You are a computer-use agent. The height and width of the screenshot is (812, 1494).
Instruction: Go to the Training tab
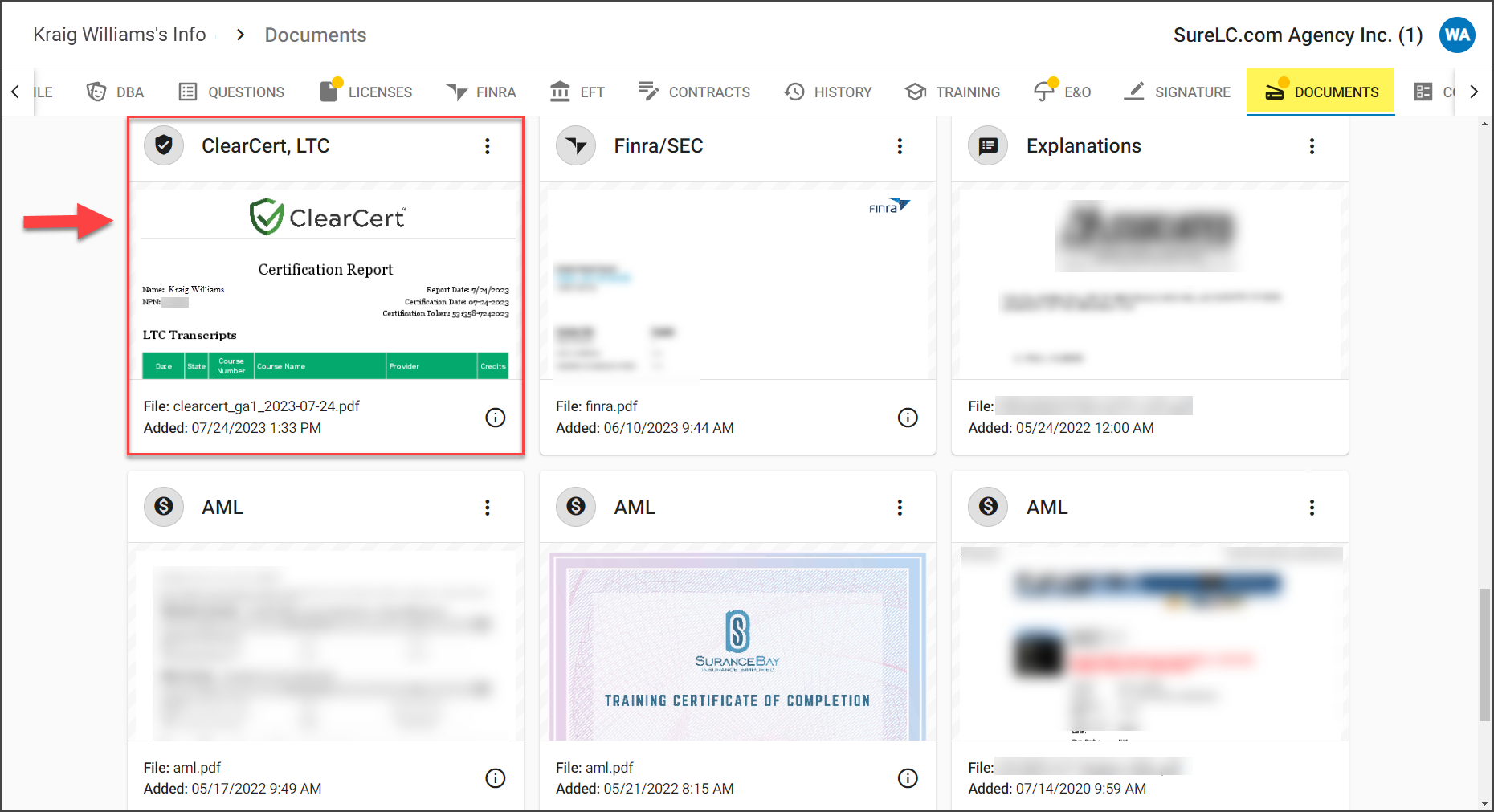(x=953, y=92)
